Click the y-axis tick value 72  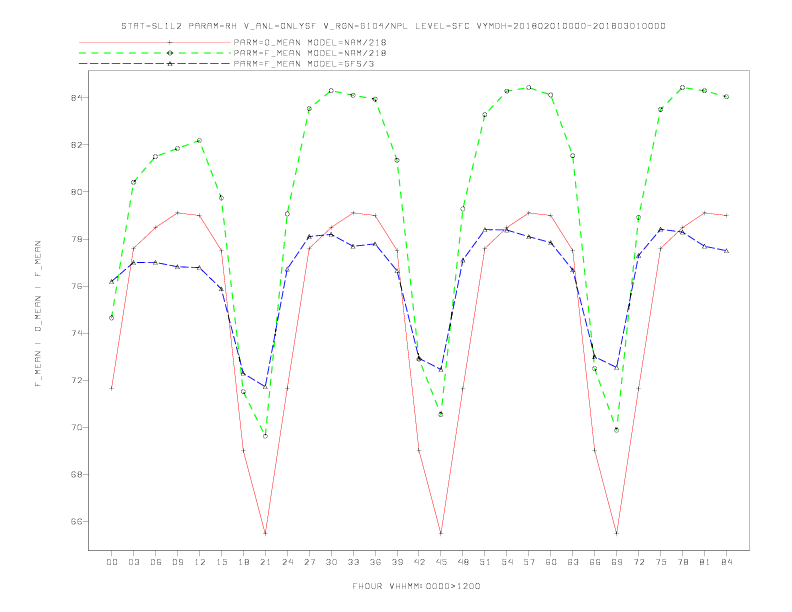[76, 380]
